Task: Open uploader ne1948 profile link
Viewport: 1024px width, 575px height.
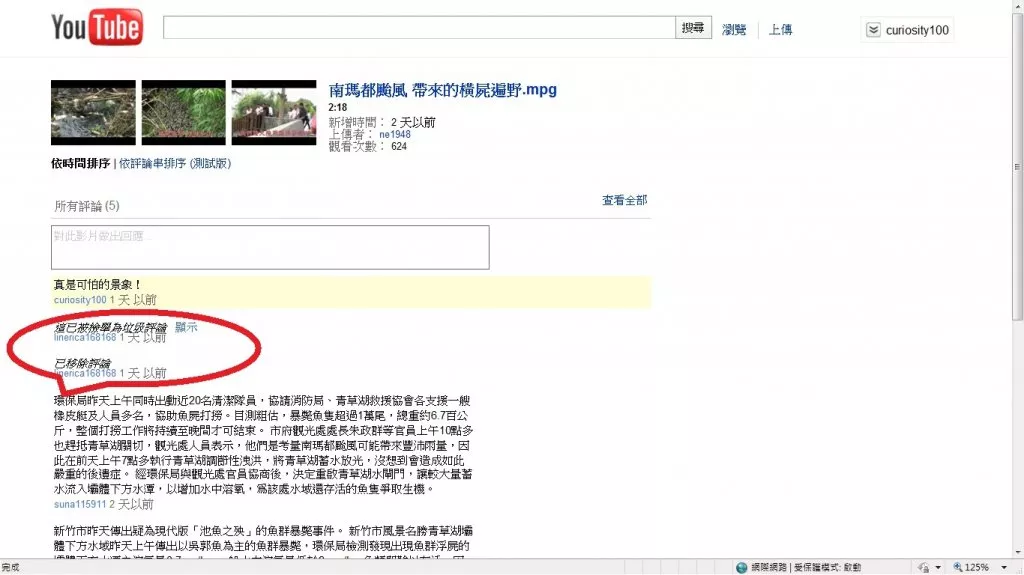Action: (x=395, y=135)
